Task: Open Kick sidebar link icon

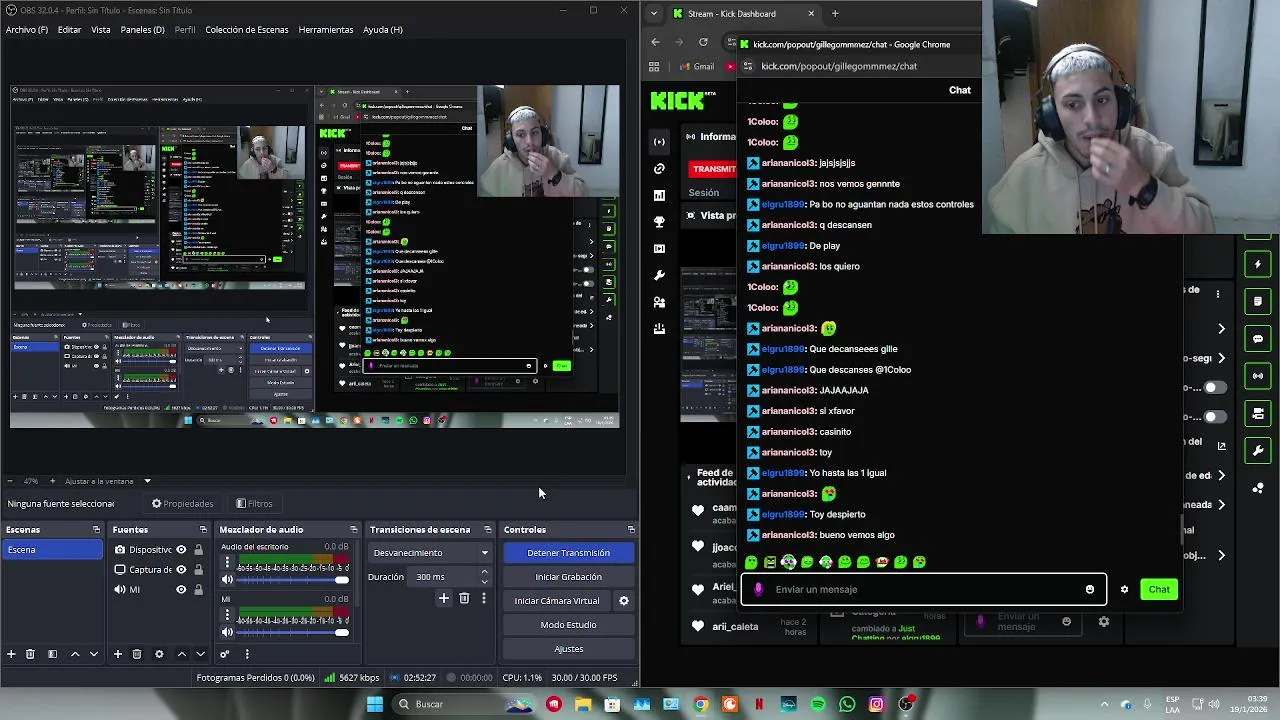Action: [659, 168]
